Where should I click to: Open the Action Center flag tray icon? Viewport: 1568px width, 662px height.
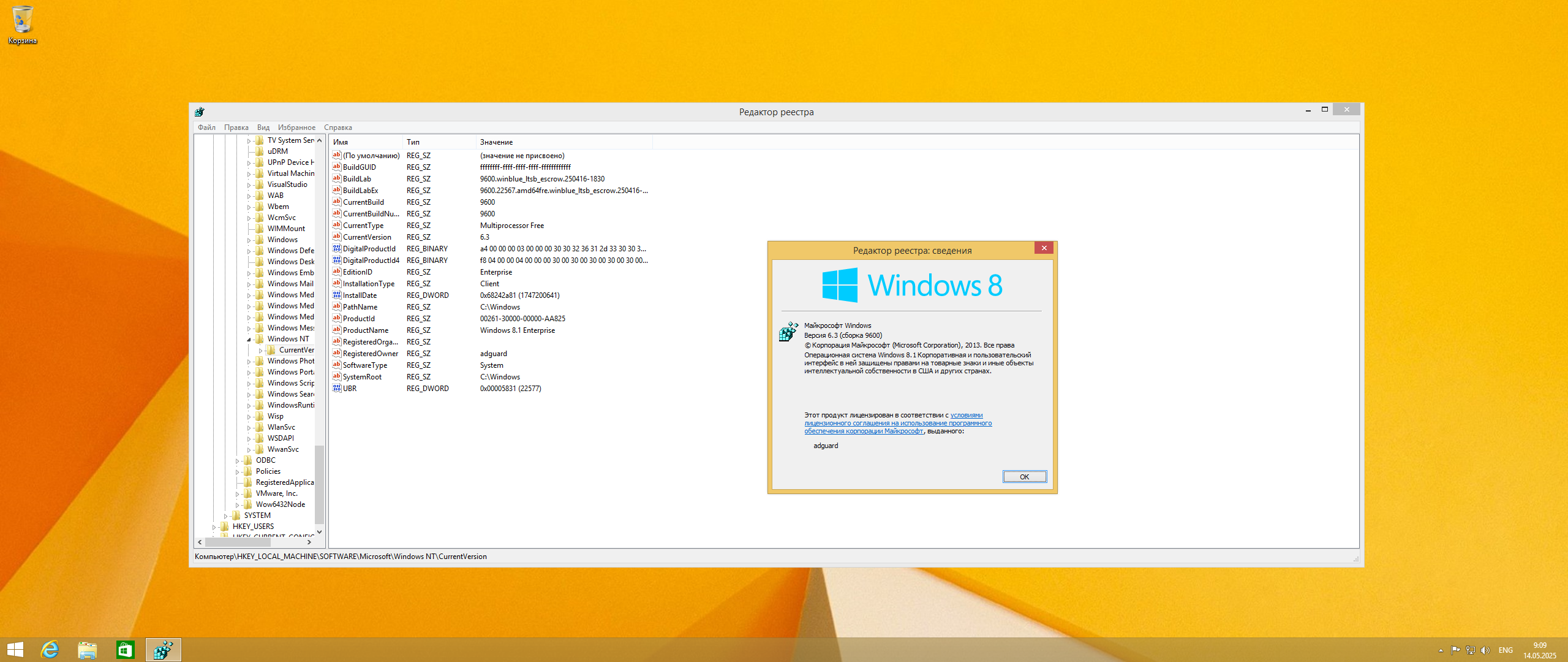click(1455, 650)
